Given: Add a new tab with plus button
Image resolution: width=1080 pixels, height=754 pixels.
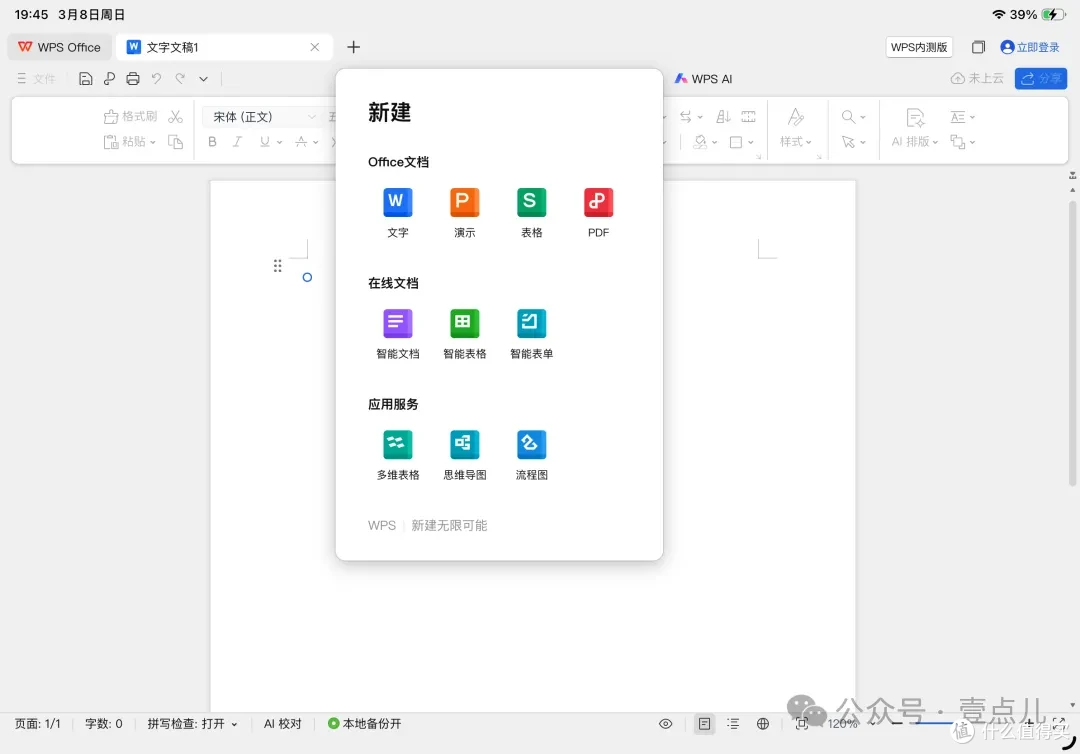Looking at the screenshot, I should (x=353, y=47).
